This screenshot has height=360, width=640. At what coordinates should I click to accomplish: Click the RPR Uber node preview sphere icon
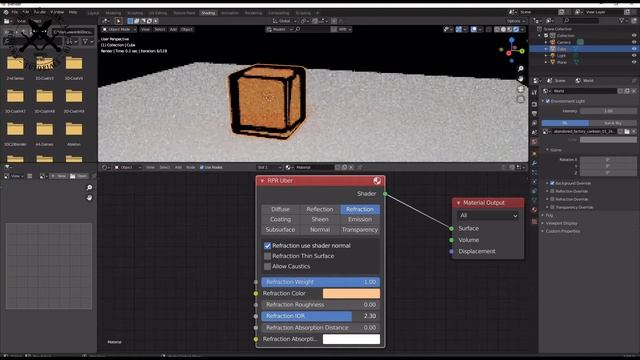click(x=377, y=180)
